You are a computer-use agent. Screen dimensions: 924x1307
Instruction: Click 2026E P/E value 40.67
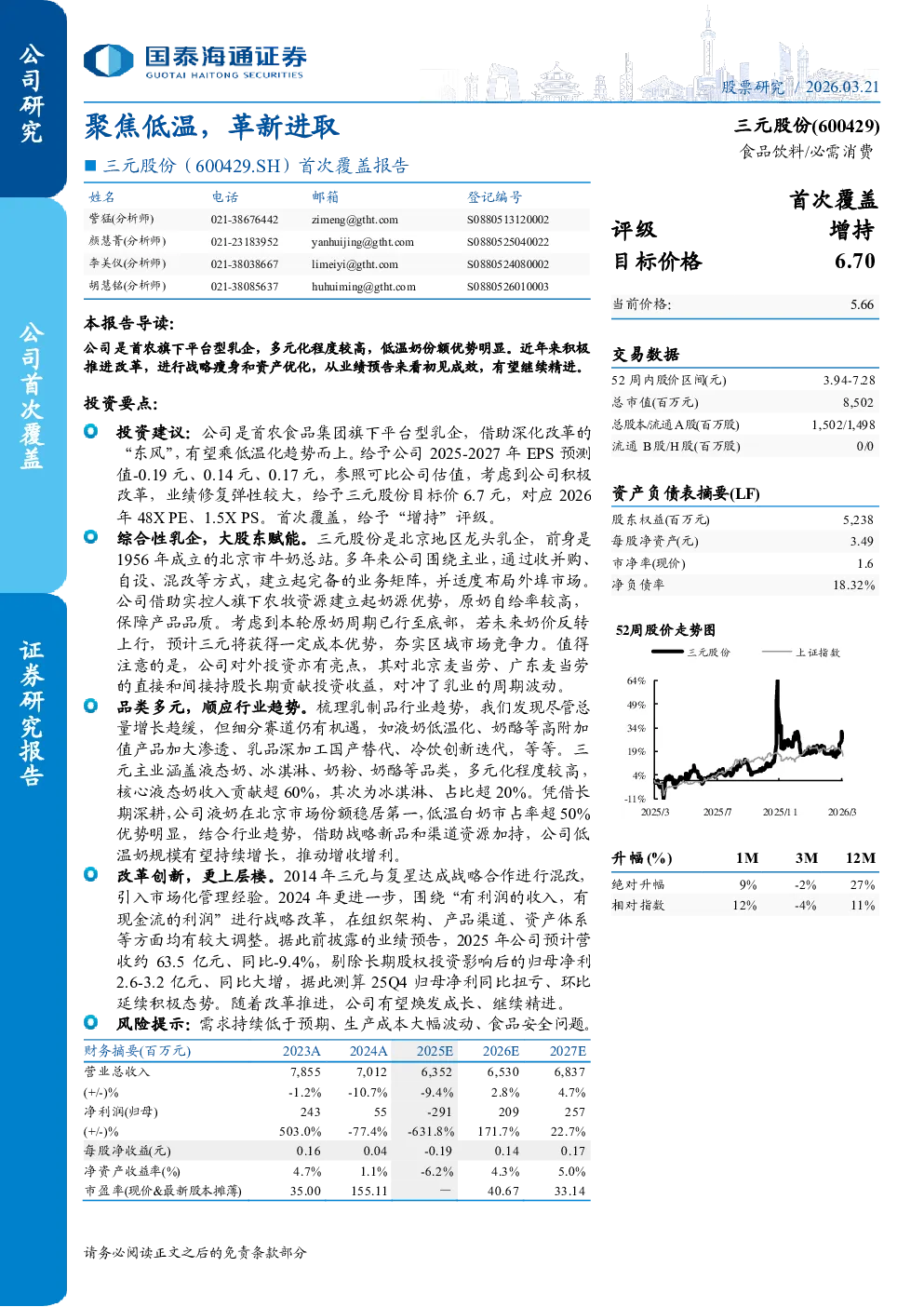(x=503, y=1191)
